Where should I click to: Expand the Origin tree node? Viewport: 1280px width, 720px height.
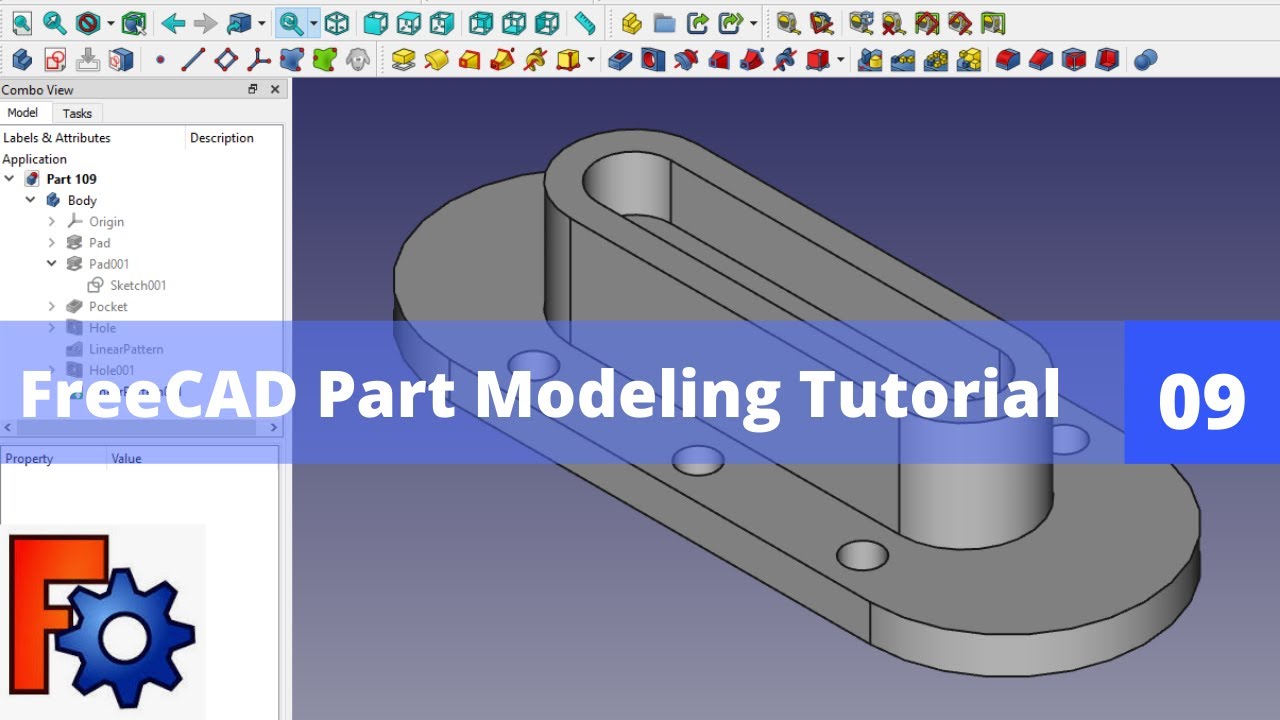pyautogui.click(x=52, y=221)
